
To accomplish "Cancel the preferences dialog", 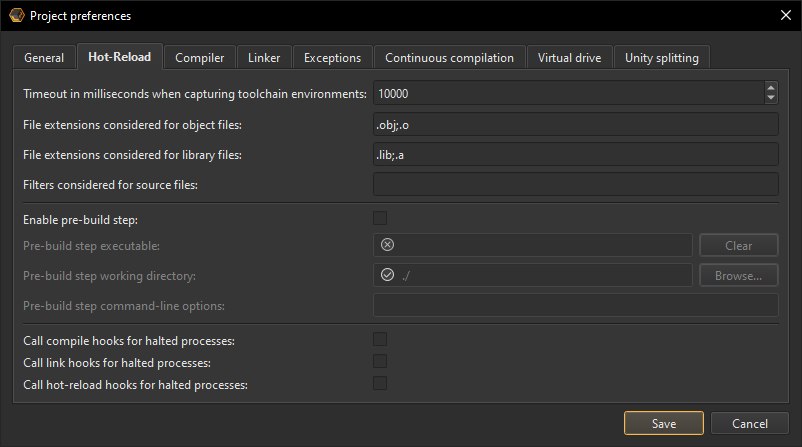I will coord(750,423).
